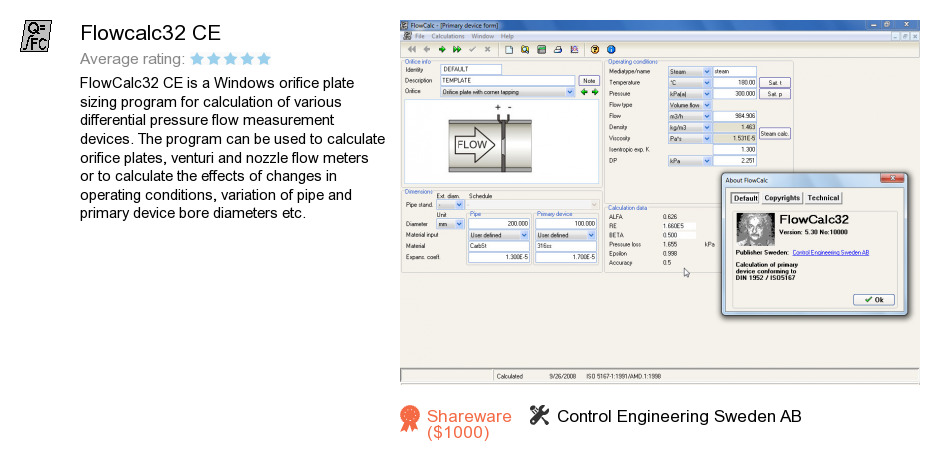Click the Identity DEFAULT field
The width and height of the screenshot is (940, 468).
[x=471, y=70]
